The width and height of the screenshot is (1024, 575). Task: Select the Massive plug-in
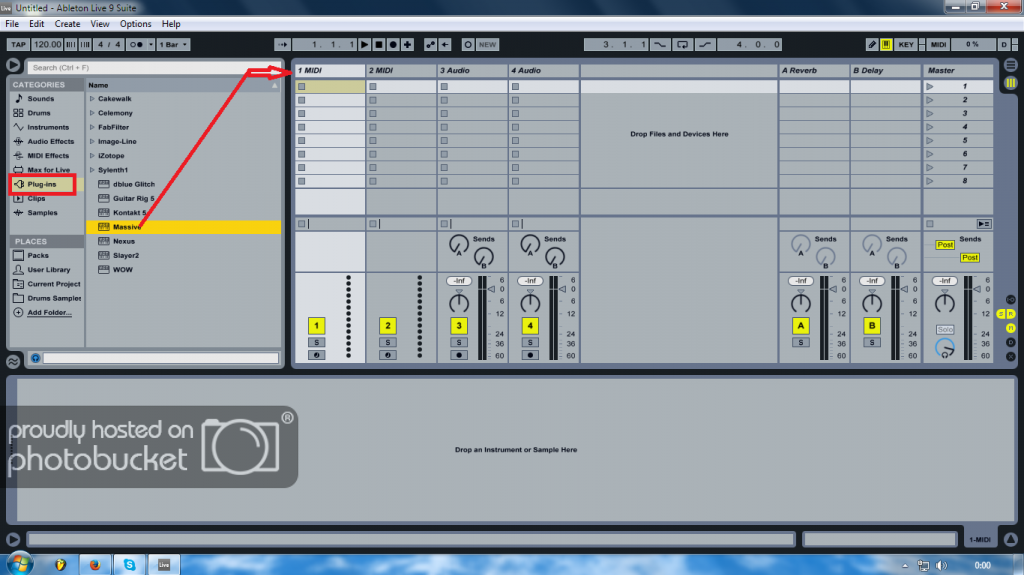[127, 227]
